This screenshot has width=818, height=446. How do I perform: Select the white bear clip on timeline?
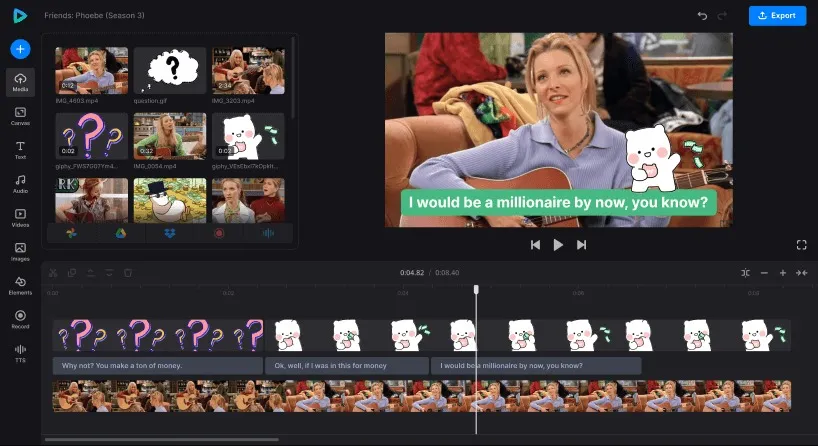528,335
